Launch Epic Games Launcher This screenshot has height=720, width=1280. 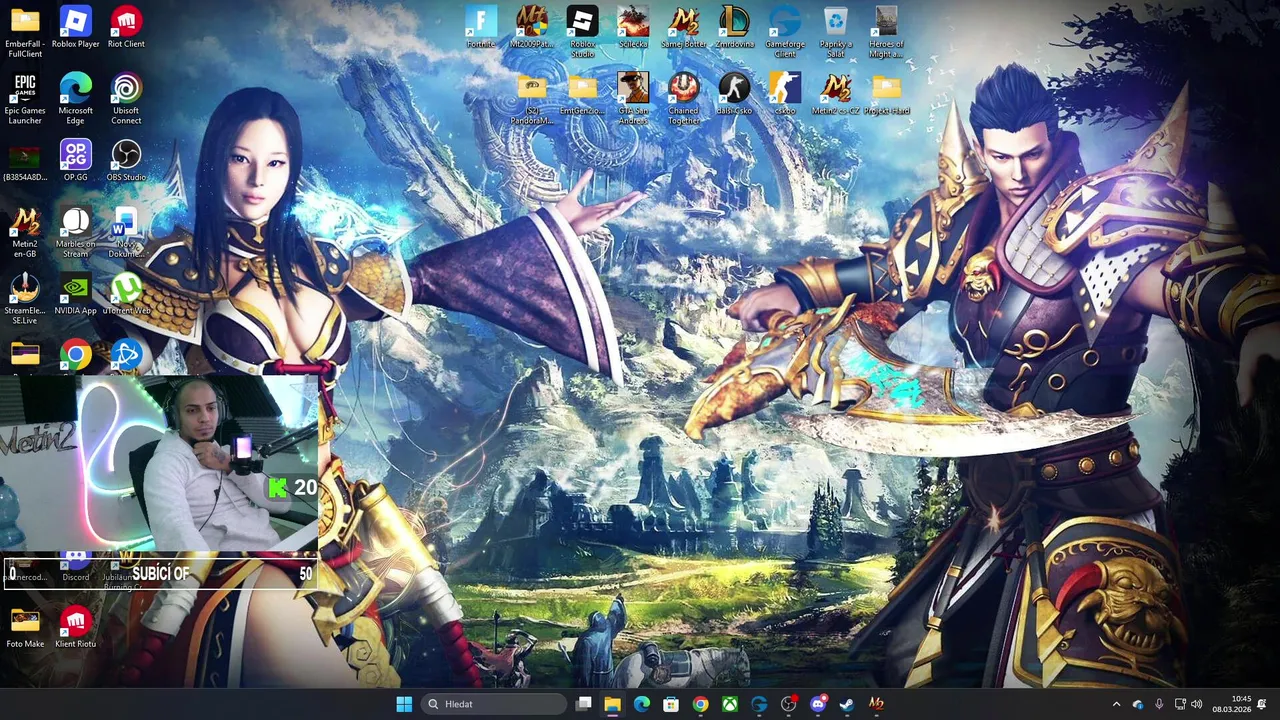pyautogui.click(x=25, y=98)
